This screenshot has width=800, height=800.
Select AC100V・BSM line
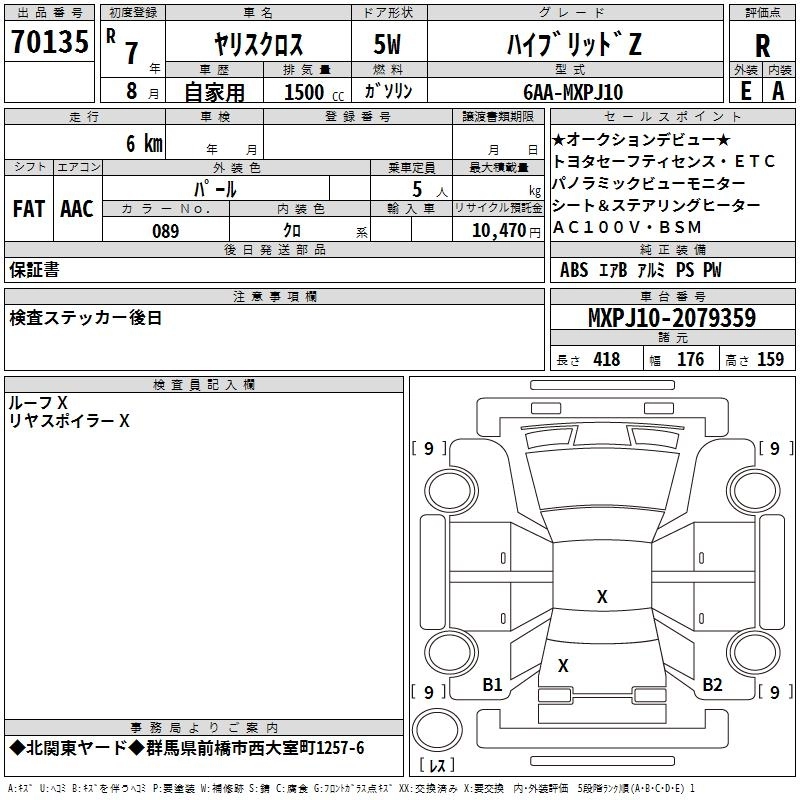[x=627, y=227]
